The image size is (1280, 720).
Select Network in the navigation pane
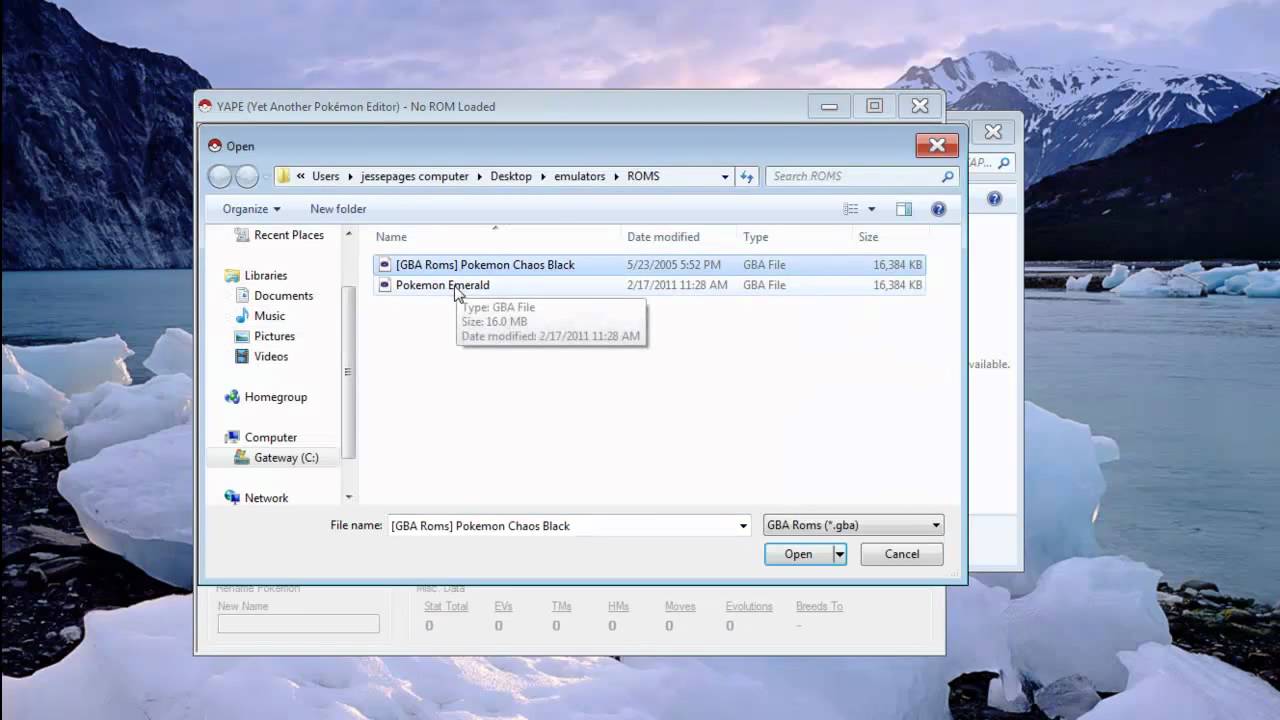tap(266, 497)
